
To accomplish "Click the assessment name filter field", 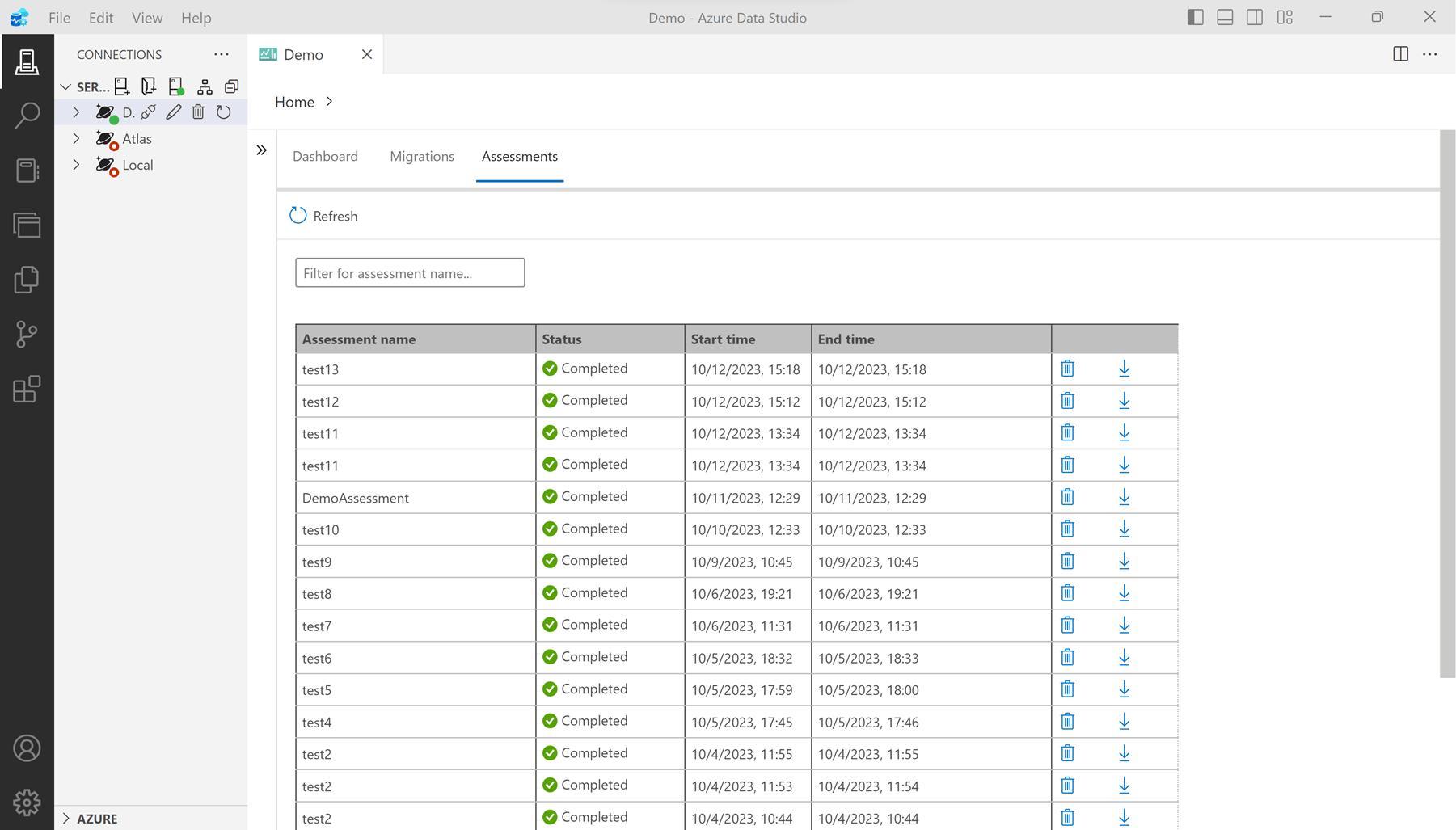I will 410,273.
